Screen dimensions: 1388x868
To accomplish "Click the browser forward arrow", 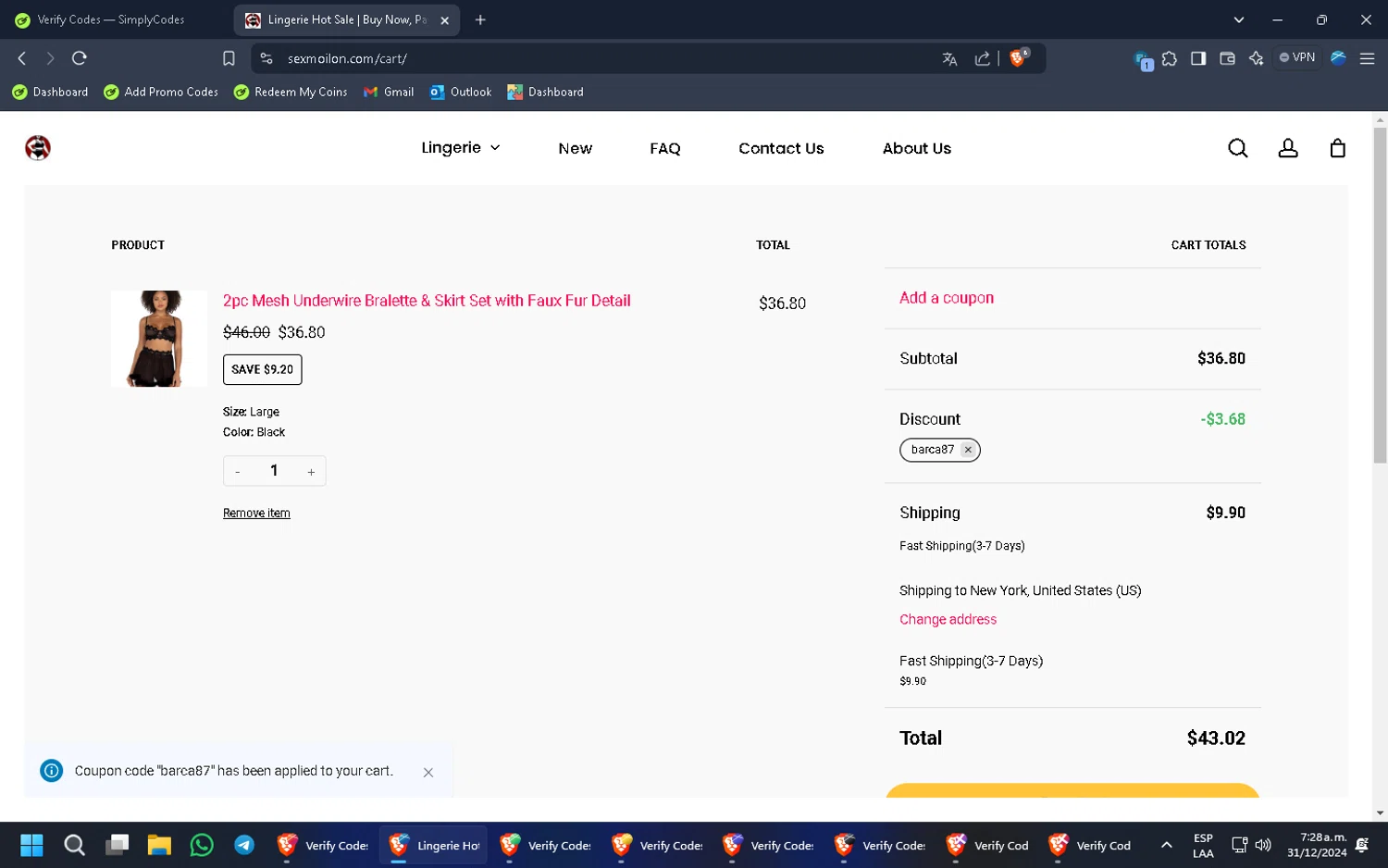I will coord(50,58).
